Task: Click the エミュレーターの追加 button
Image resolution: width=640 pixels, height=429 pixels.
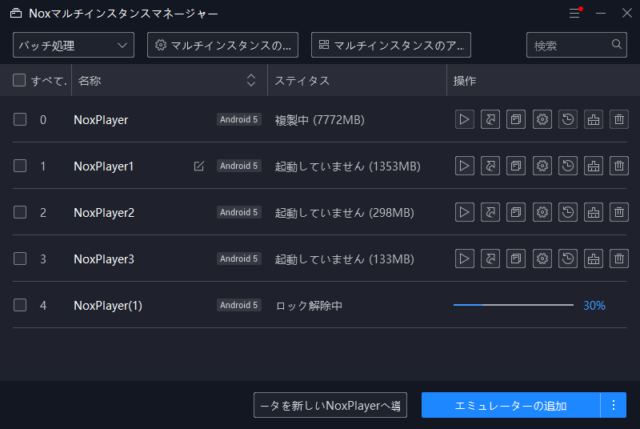Action: pos(510,405)
